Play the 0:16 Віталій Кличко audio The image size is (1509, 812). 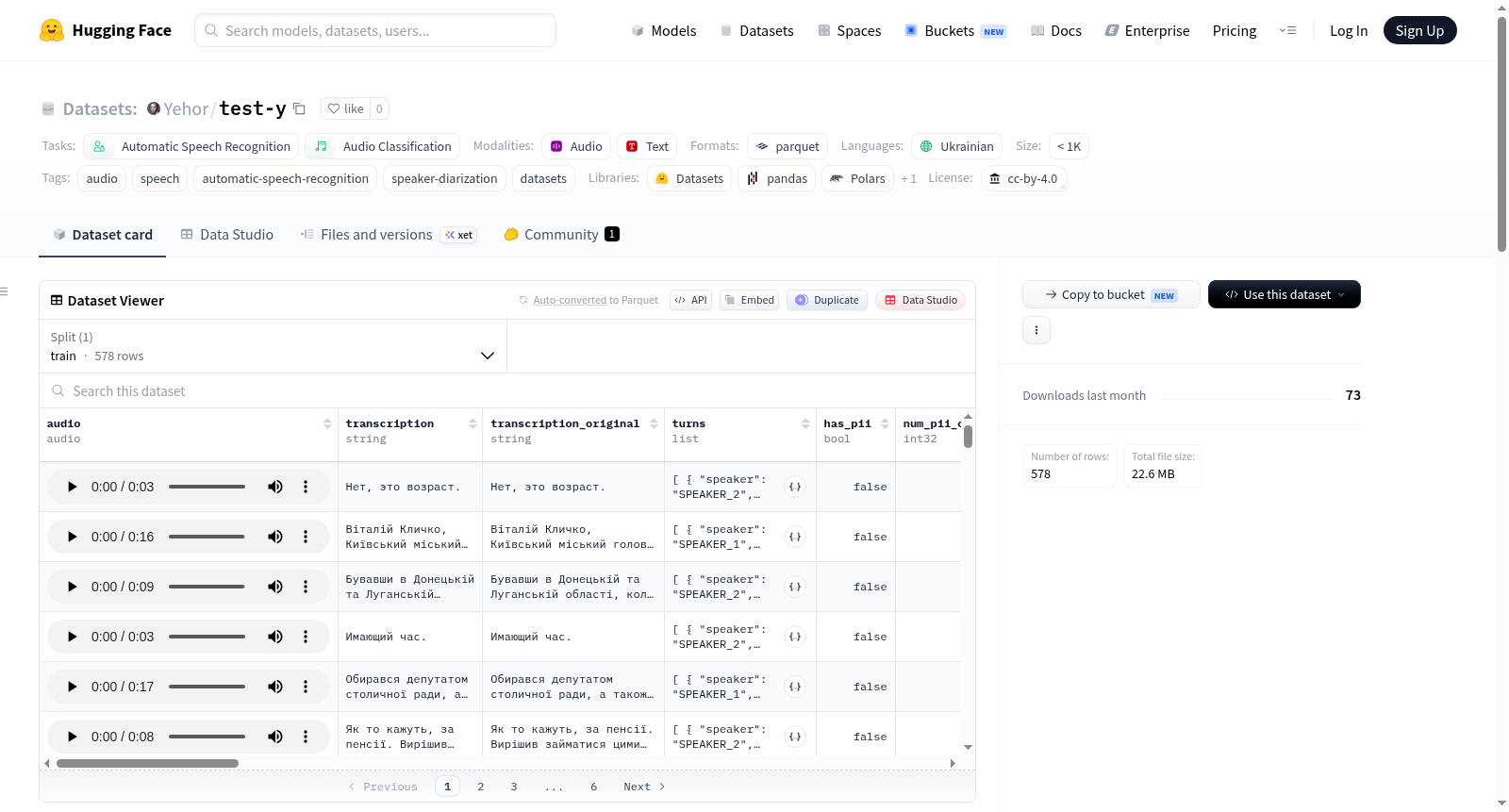[x=73, y=537]
